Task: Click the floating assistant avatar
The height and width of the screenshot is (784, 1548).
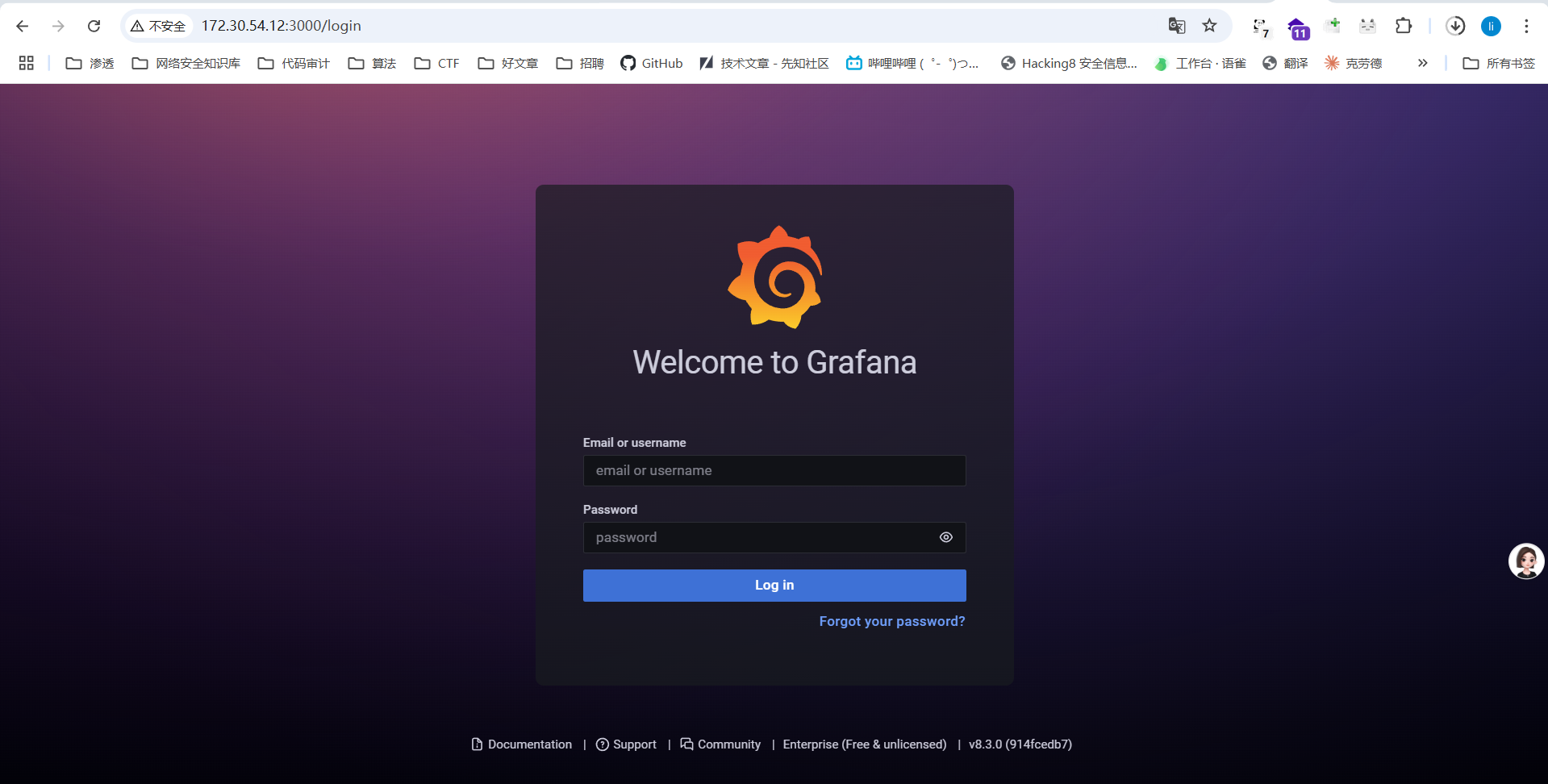Action: click(x=1525, y=561)
